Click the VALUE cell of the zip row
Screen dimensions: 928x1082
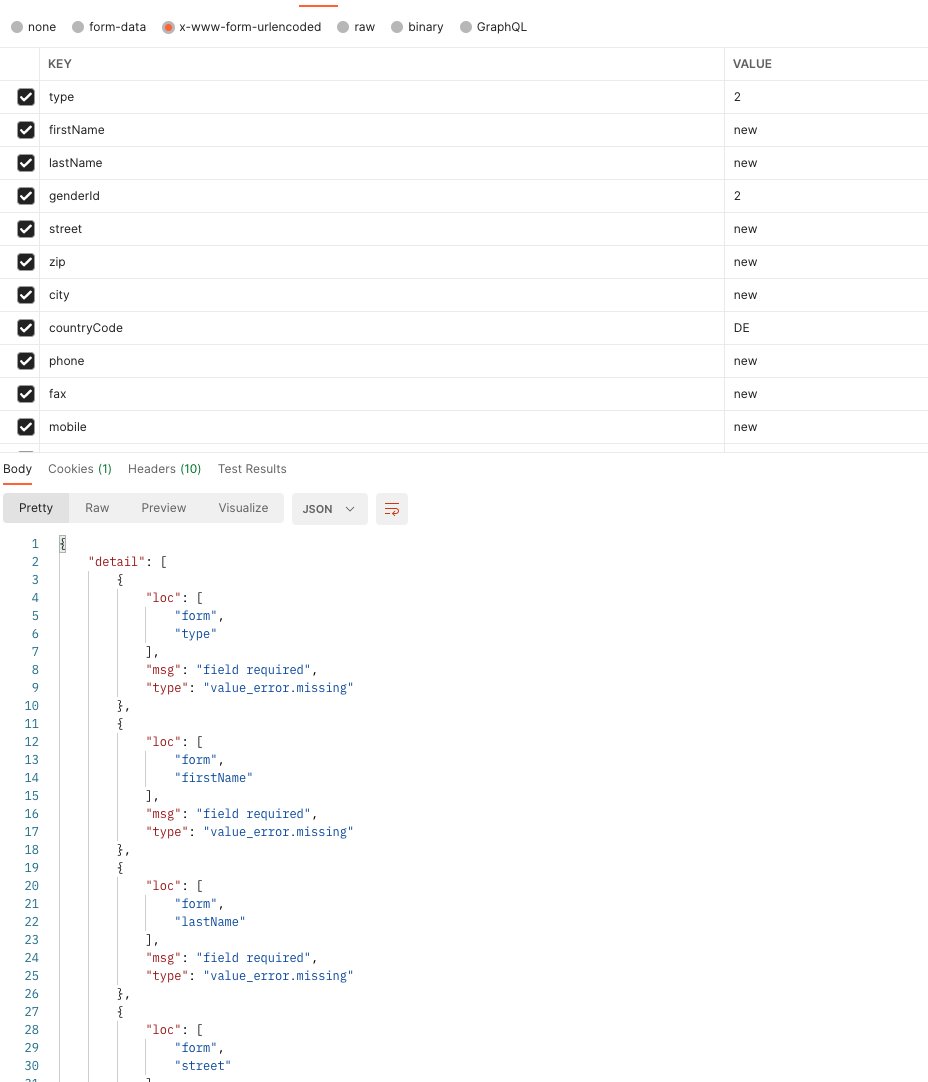(x=800, y=262)
